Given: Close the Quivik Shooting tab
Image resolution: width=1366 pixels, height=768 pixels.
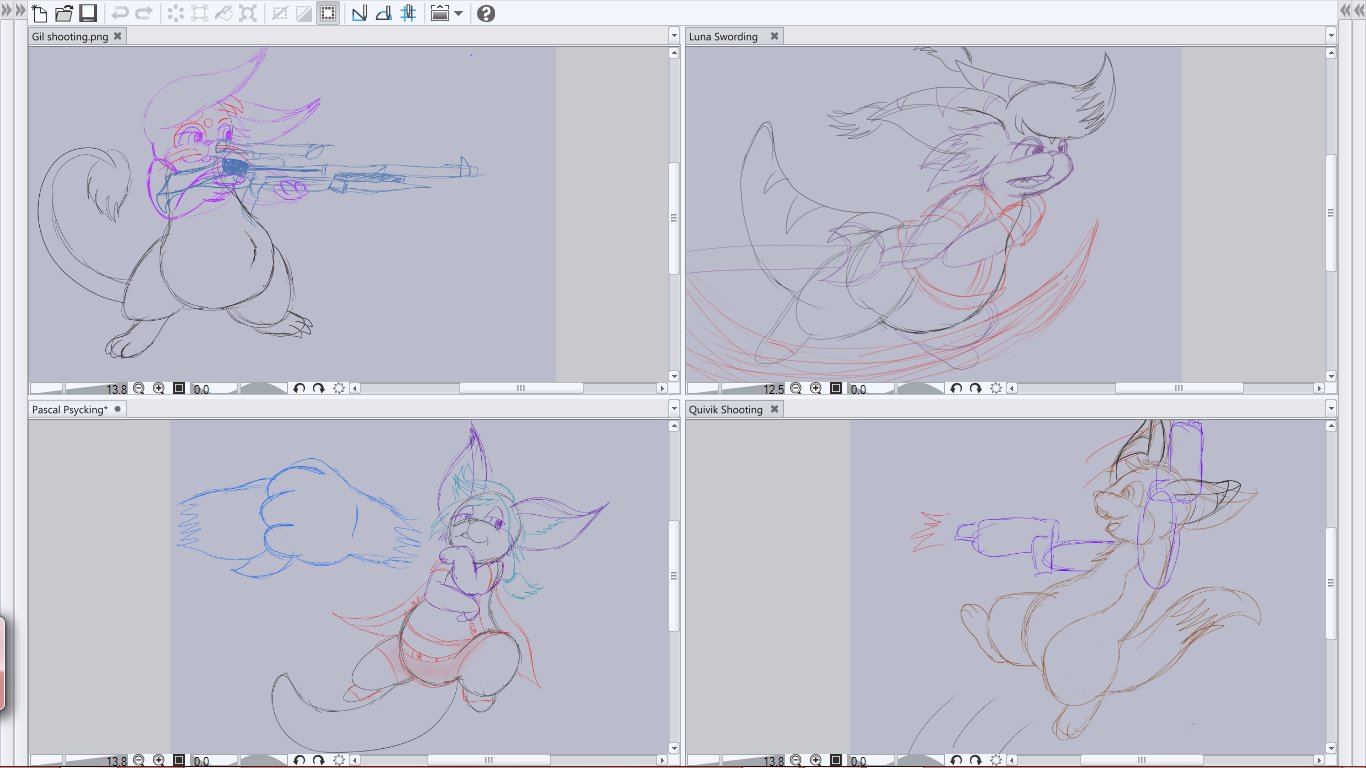Looking at the screenshot, I should tap(775, 409).
